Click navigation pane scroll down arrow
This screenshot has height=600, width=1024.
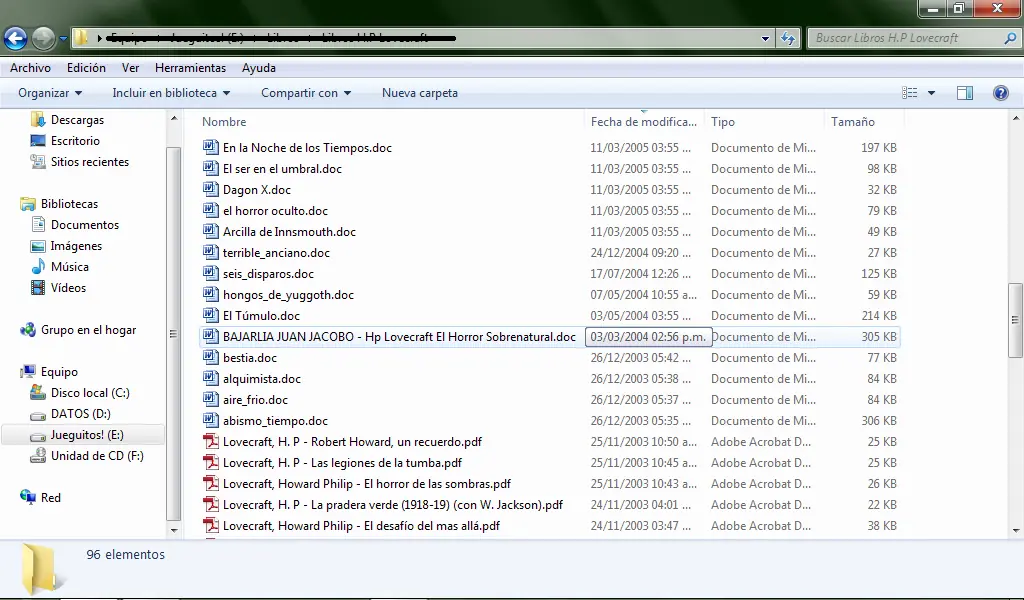(174, 530)
